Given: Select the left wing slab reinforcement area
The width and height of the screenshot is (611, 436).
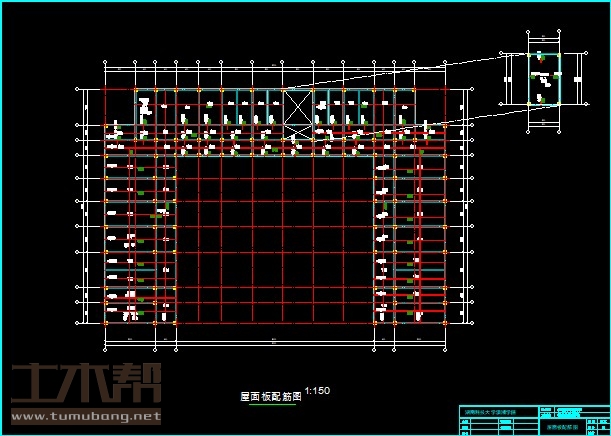Looking at the screenshot, I should [140, 238].
